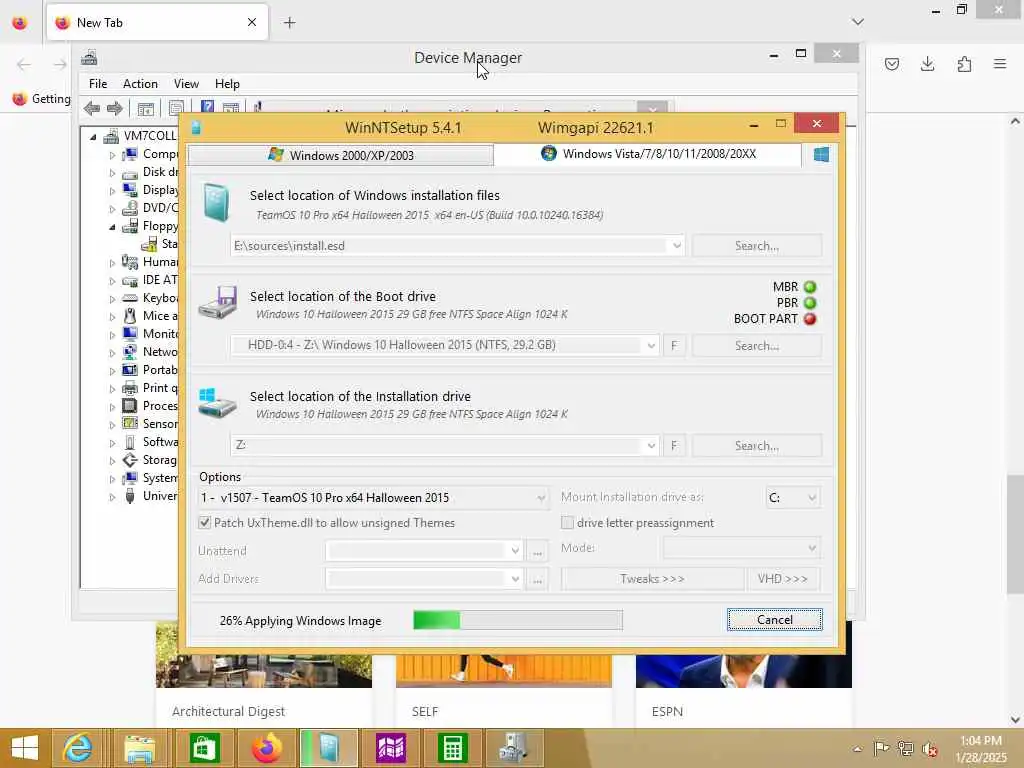Click the installation drive Windows disk icon

pos(217,403)
